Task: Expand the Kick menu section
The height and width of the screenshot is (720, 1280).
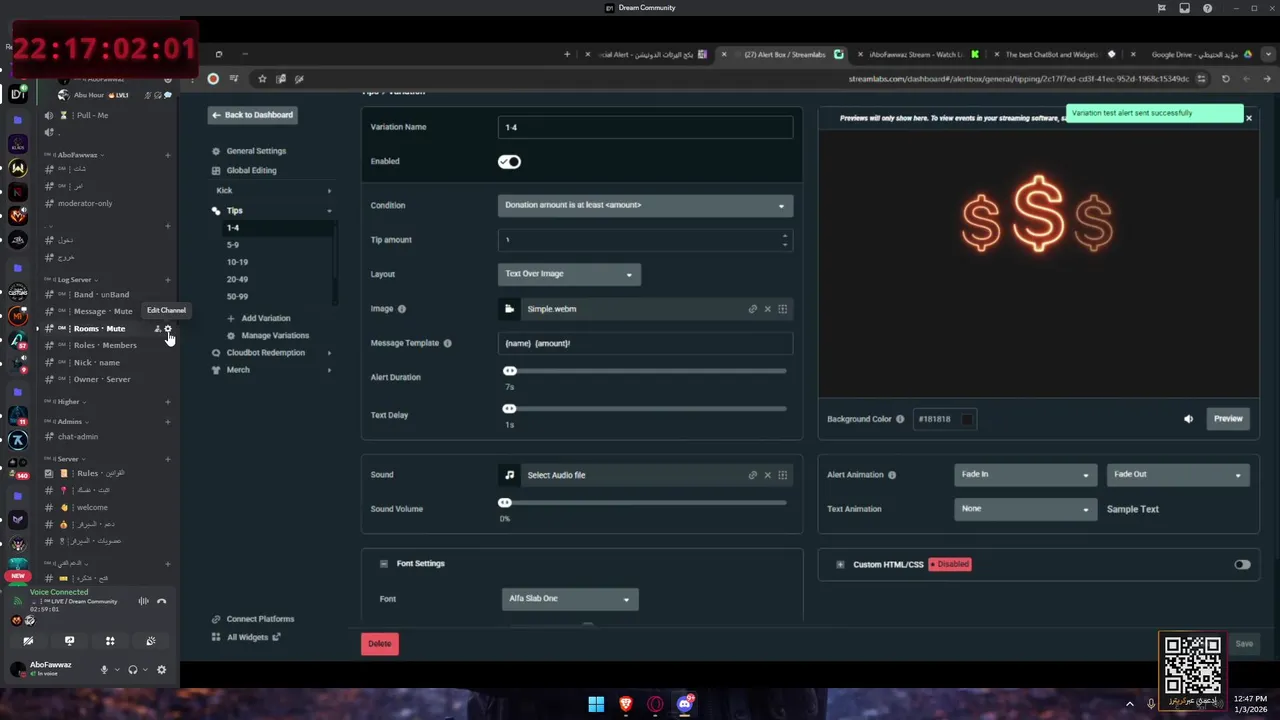Action: pyautogui.click(x=273, y=190)
